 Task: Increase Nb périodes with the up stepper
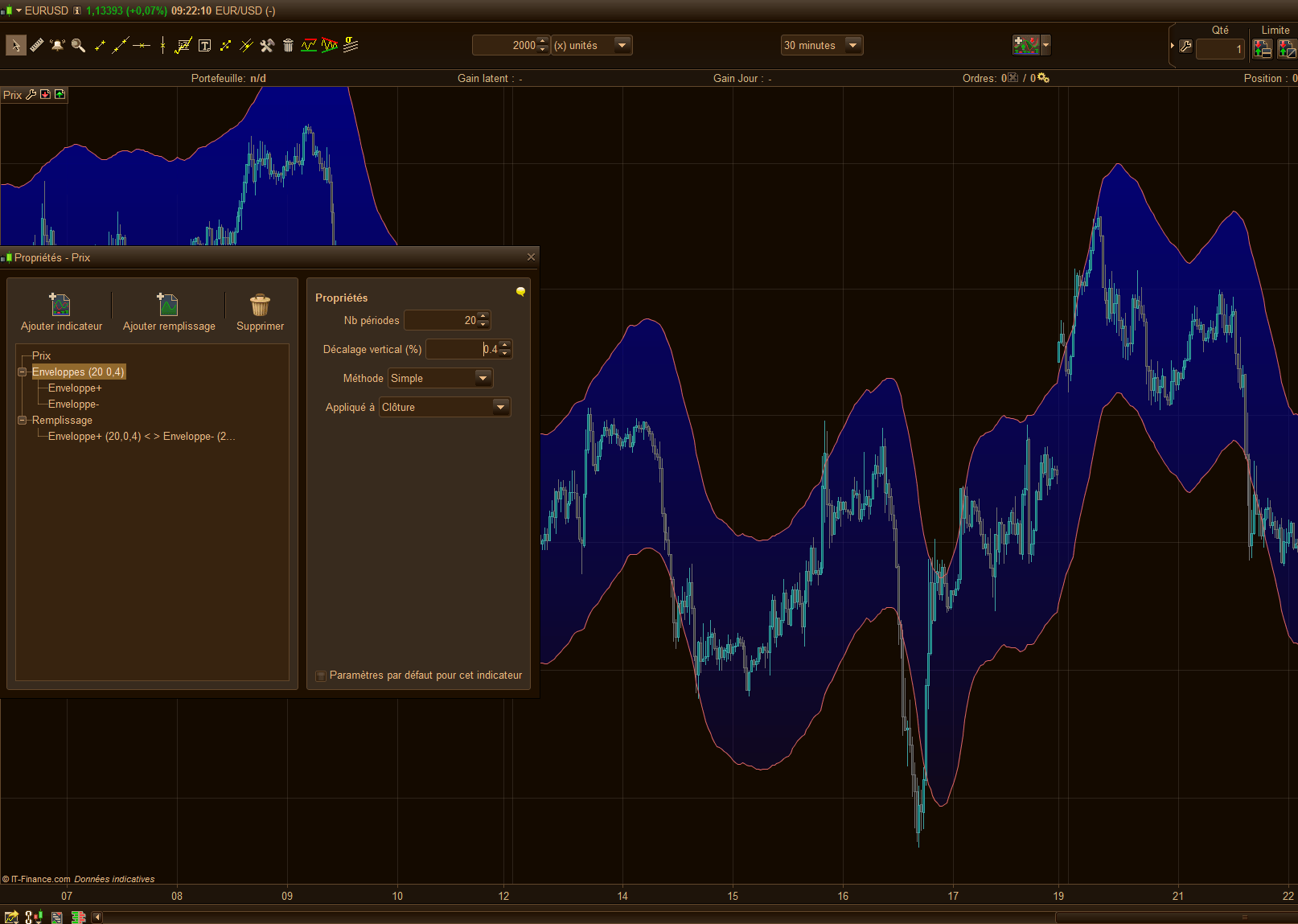tap(483, 316)
